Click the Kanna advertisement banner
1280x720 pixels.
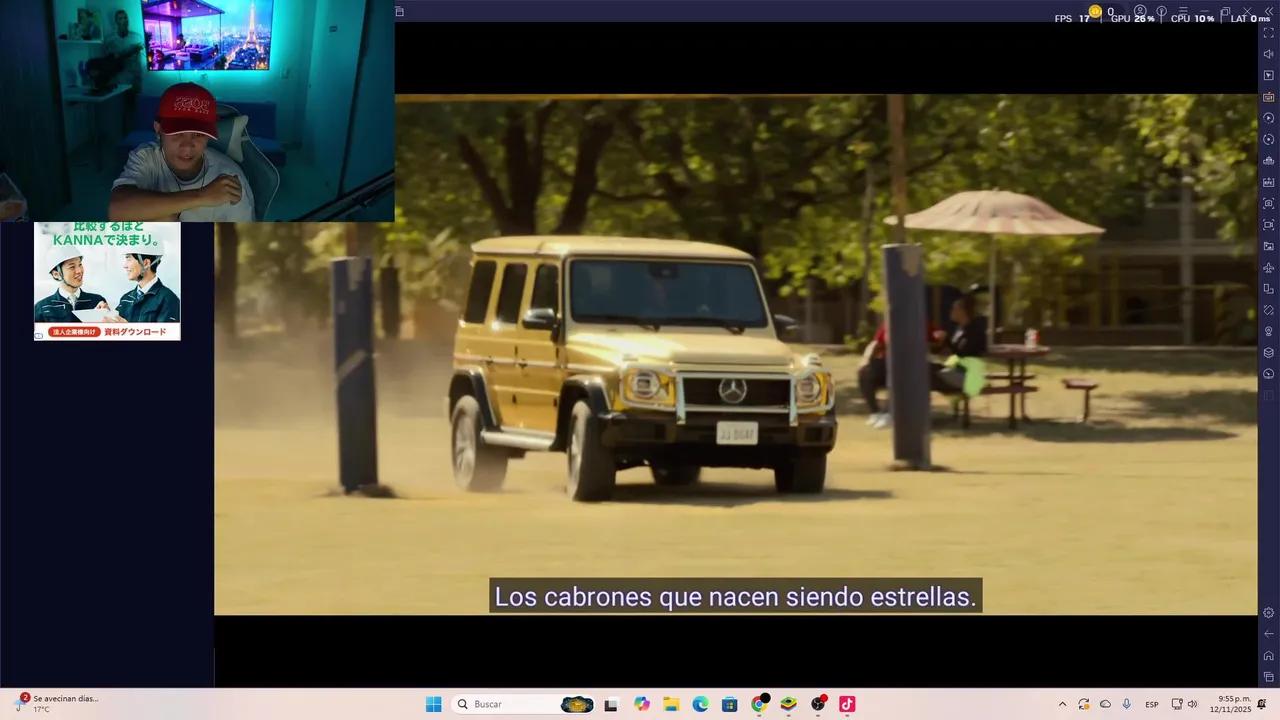(107, 281)
